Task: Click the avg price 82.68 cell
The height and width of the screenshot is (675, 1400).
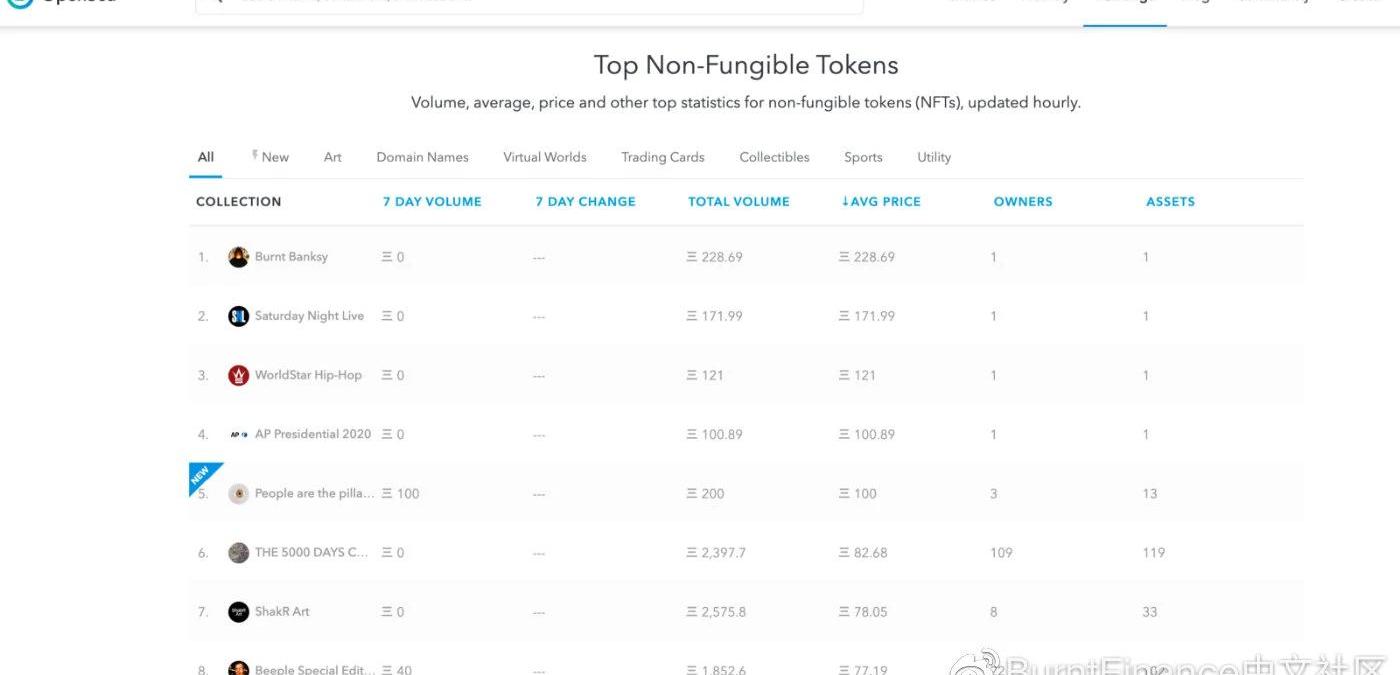Action: [863, 552]
